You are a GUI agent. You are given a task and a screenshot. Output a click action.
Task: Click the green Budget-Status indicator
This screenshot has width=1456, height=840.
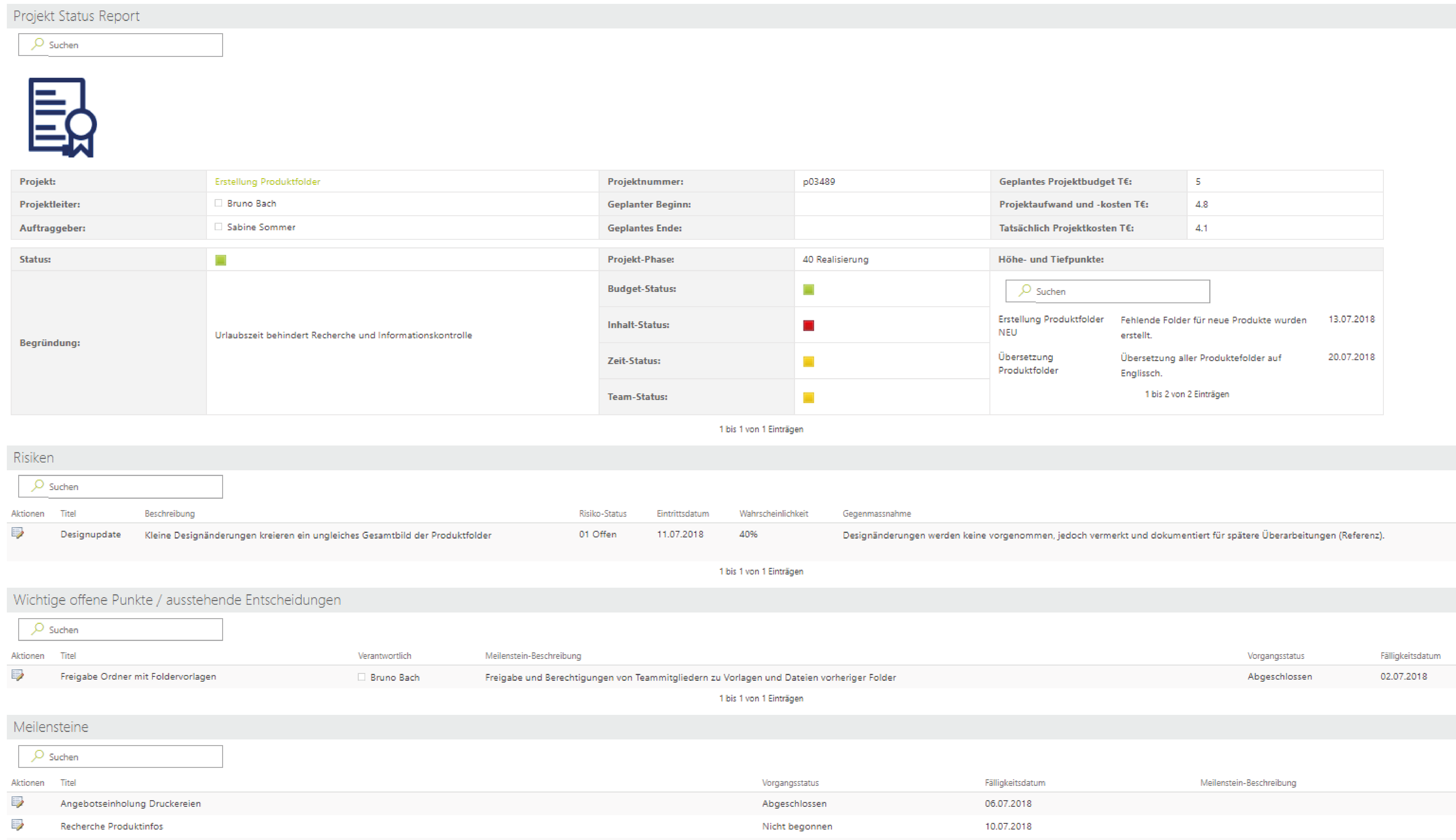[808, 290]
